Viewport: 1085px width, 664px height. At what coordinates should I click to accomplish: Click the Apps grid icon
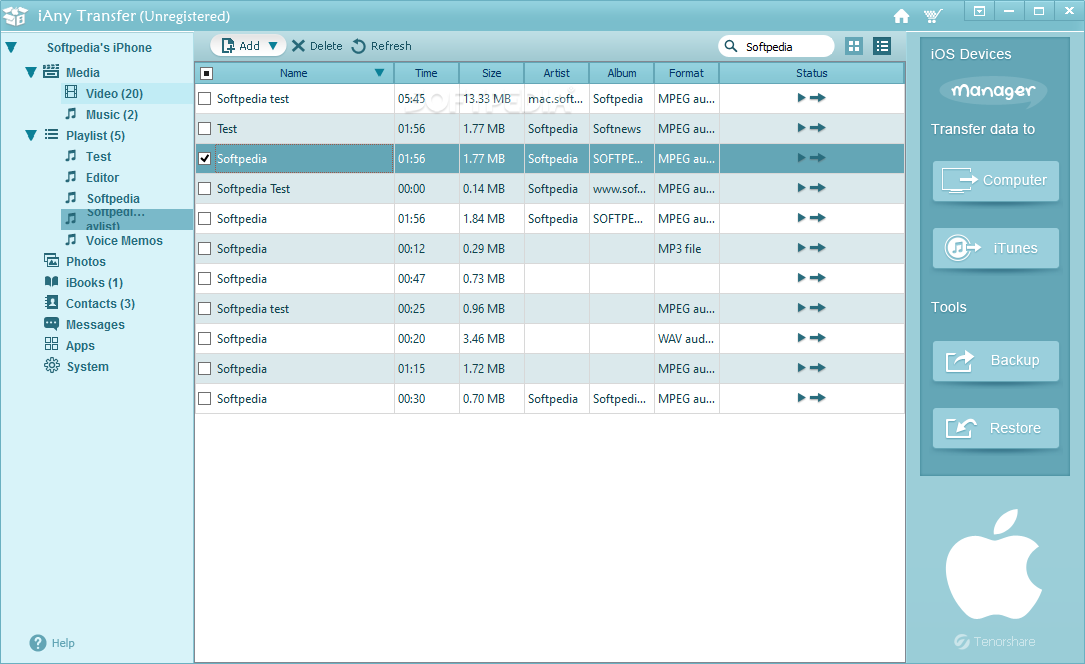pyautogui.click(x=51, y=344)
